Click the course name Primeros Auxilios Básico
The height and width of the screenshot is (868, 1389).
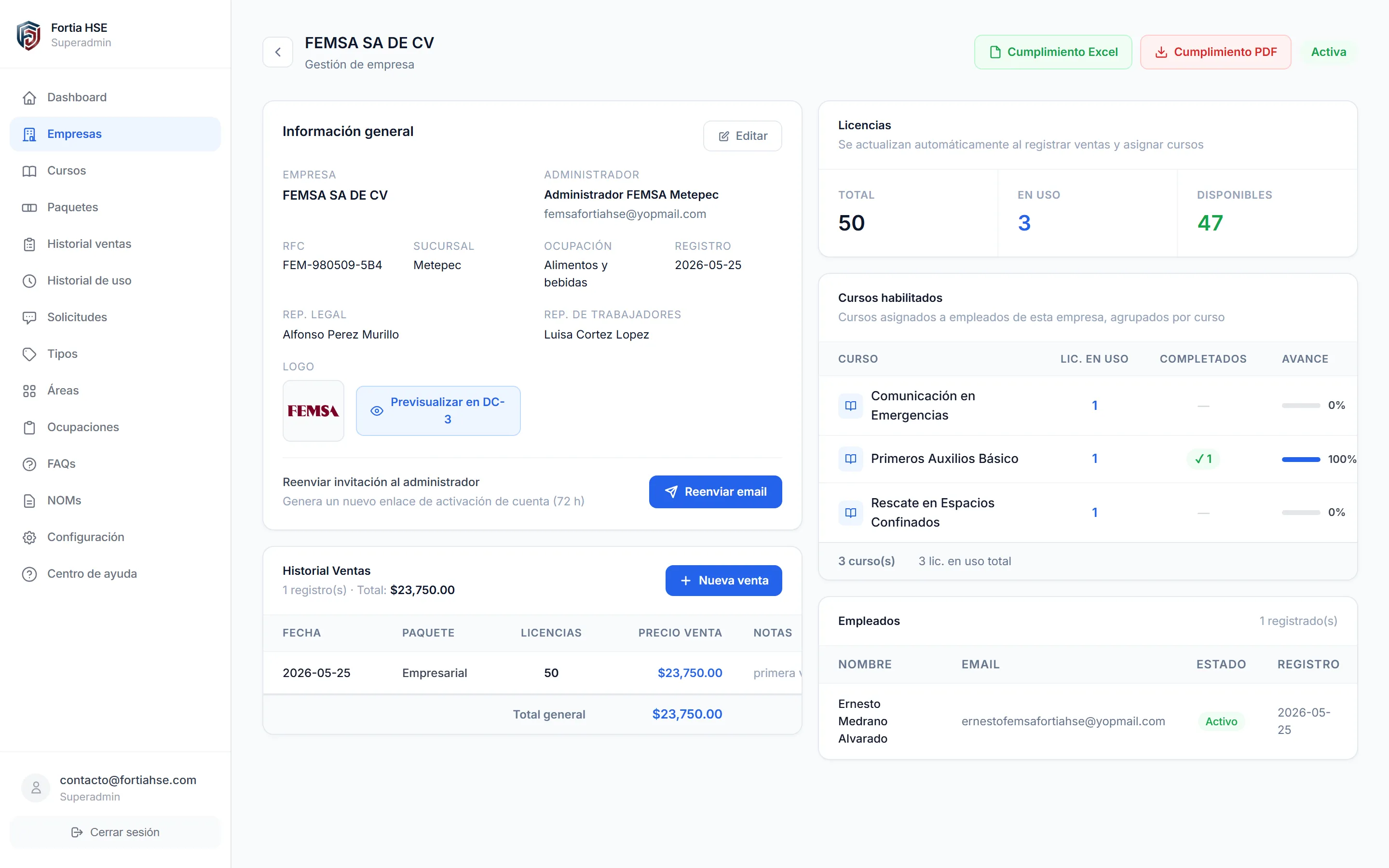(945, 459)
